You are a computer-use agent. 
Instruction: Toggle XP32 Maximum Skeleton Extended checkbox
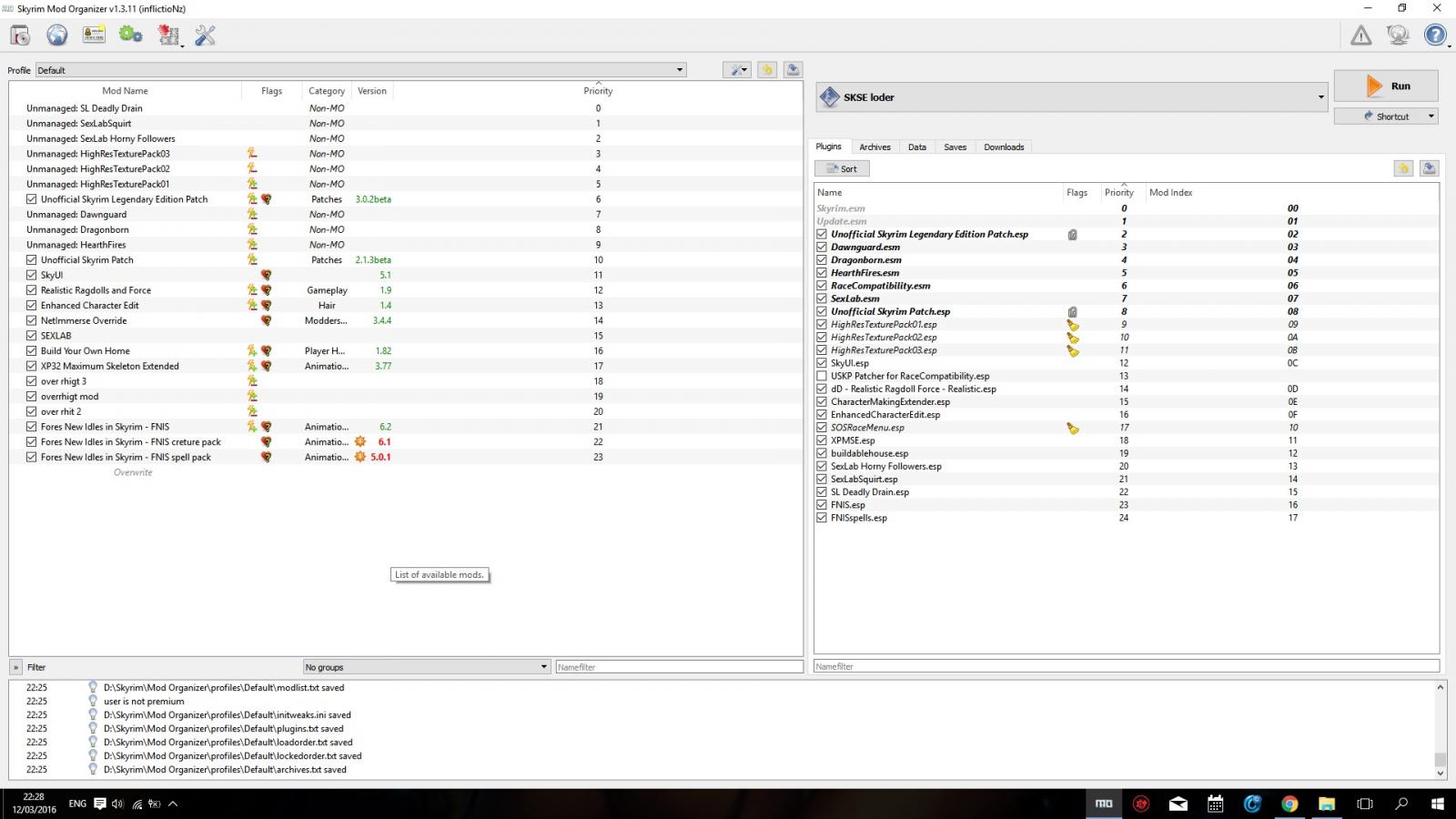pos(32,366)
